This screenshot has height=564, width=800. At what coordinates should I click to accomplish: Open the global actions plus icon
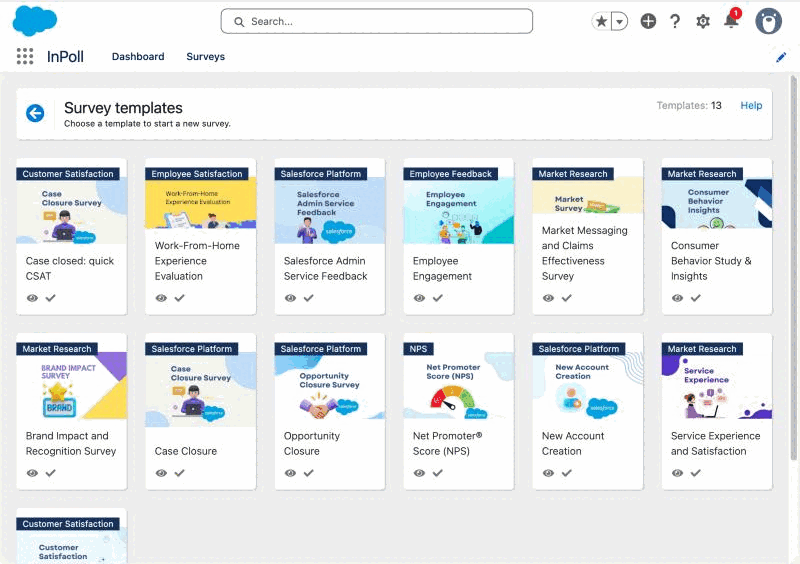[x=648, y=21]
